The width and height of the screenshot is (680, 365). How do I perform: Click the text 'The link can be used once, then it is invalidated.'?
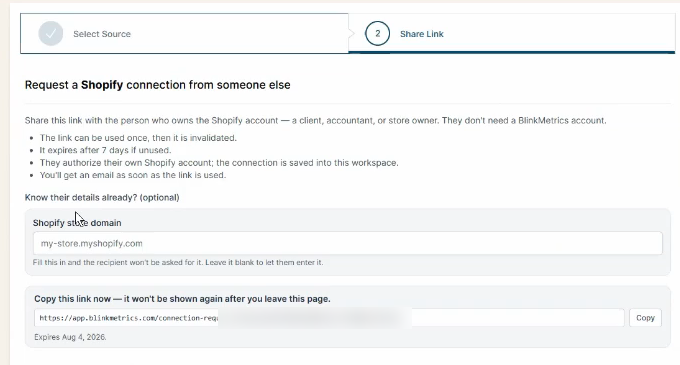[x=138, y=138]
